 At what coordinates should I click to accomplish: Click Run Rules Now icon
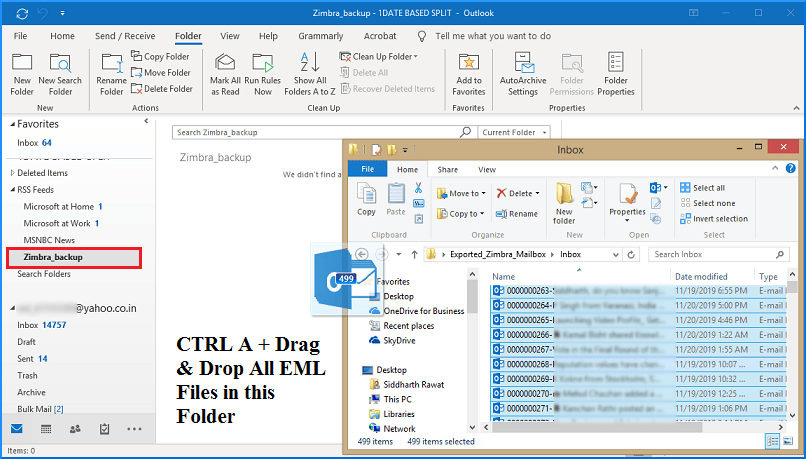262,65
